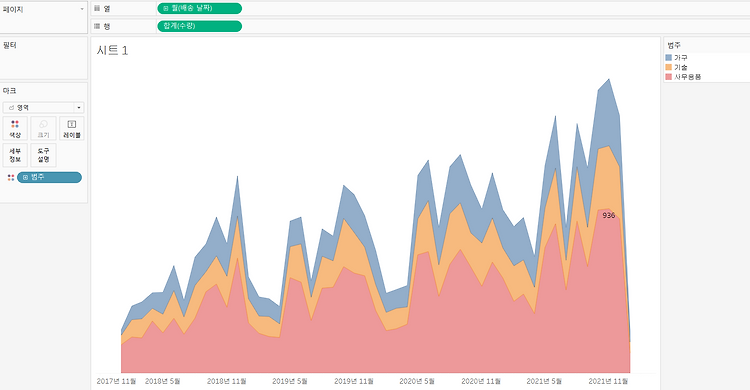This screenshot has height=390, width=750.
Task: Click the 936 data label on chart
Action: pyautogui.click(x=608, y=215)
